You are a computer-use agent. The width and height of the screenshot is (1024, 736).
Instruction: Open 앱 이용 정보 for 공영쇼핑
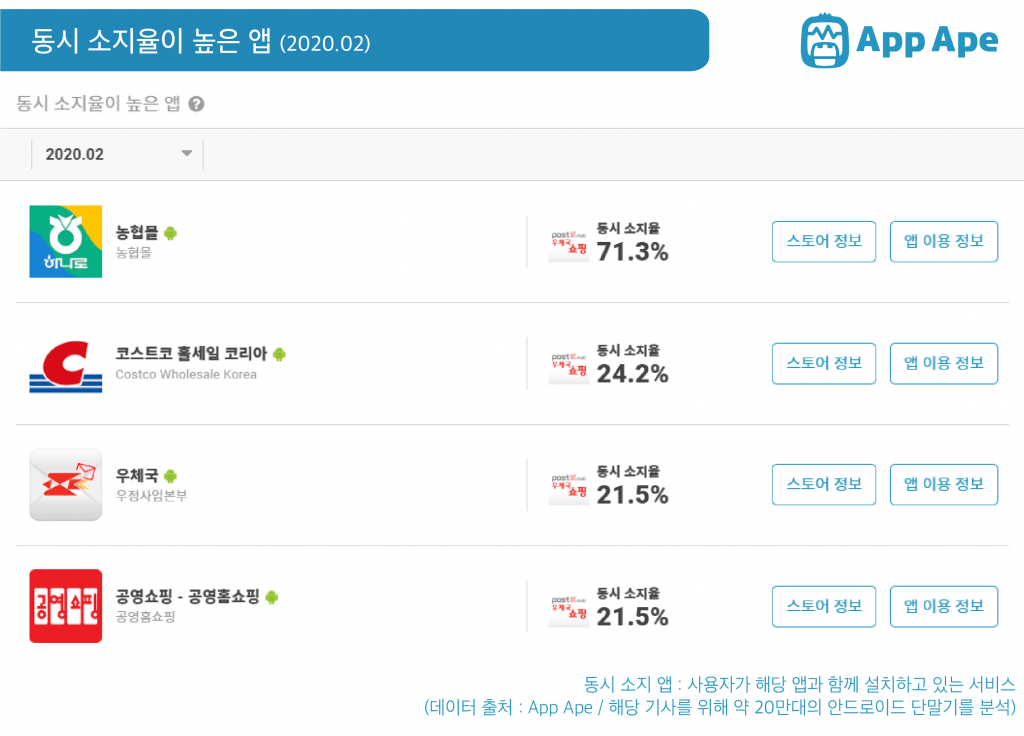coord(944,606)
